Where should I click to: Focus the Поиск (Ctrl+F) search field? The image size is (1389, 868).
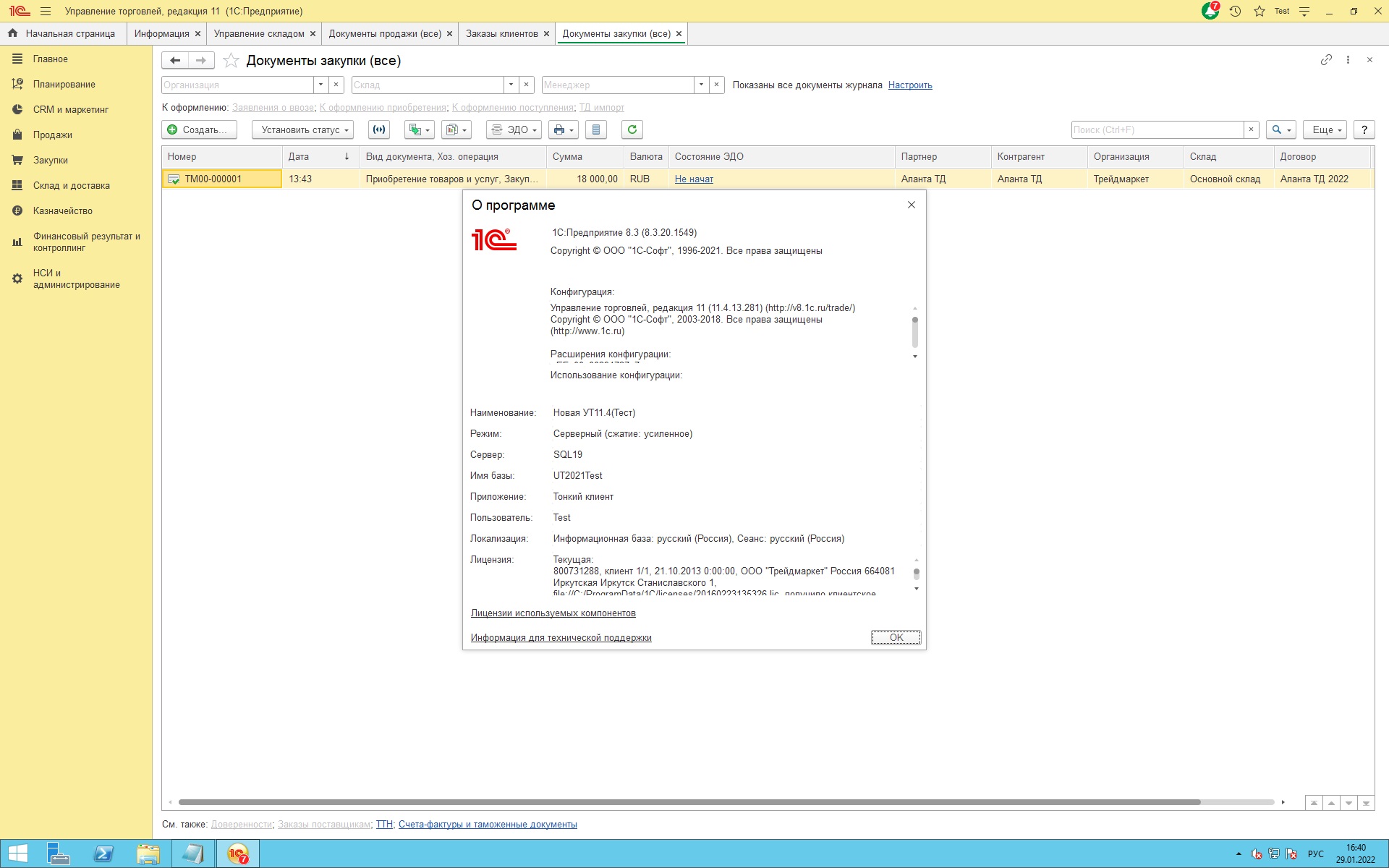(x=1157, y=129)
